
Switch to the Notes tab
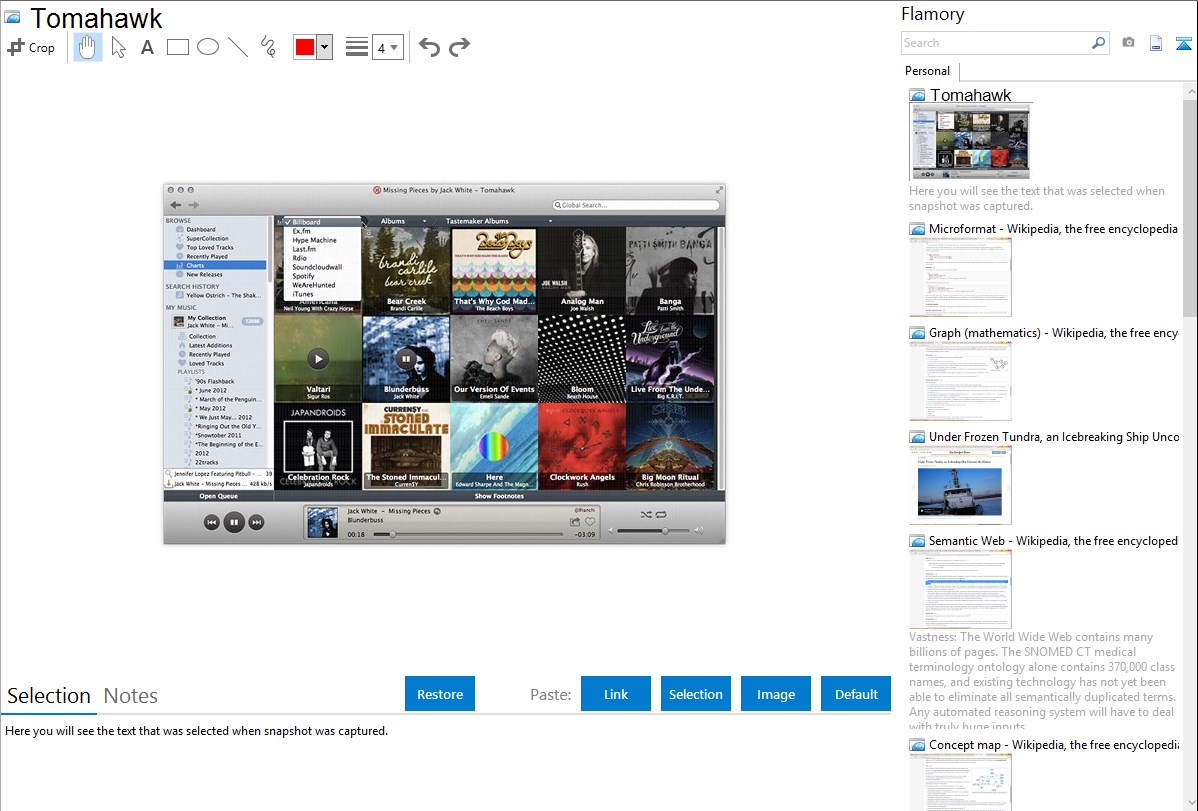point(131,696)
